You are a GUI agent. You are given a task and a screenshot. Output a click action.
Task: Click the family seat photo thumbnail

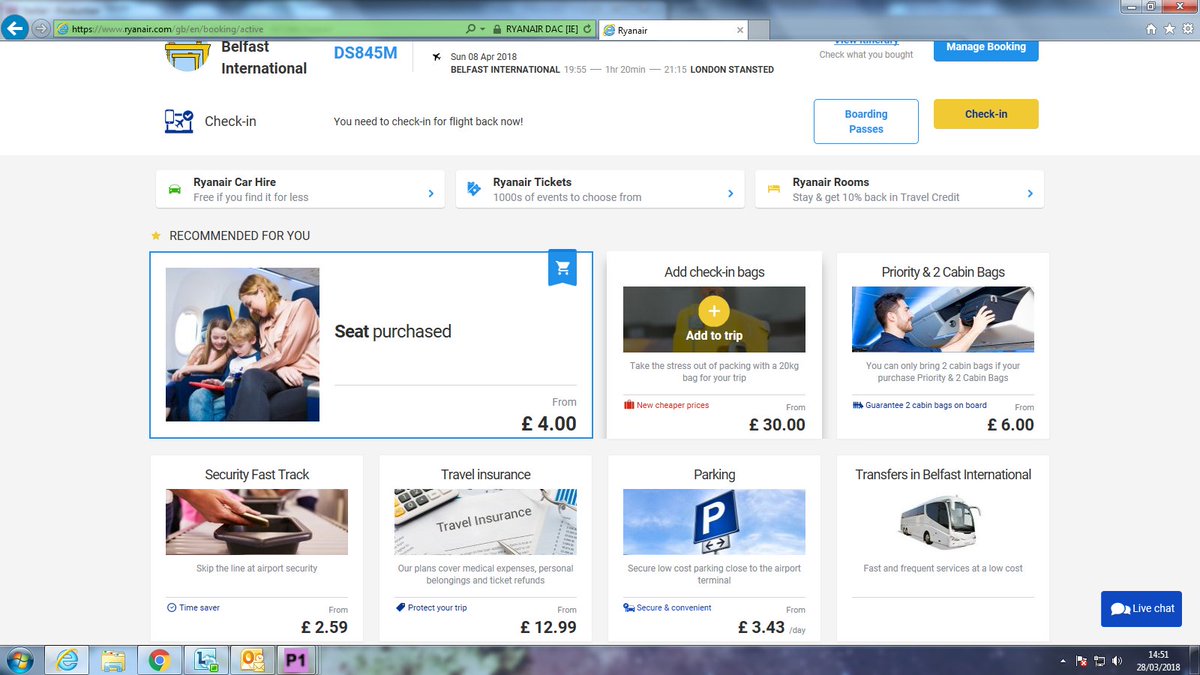(x=243, y=344)
